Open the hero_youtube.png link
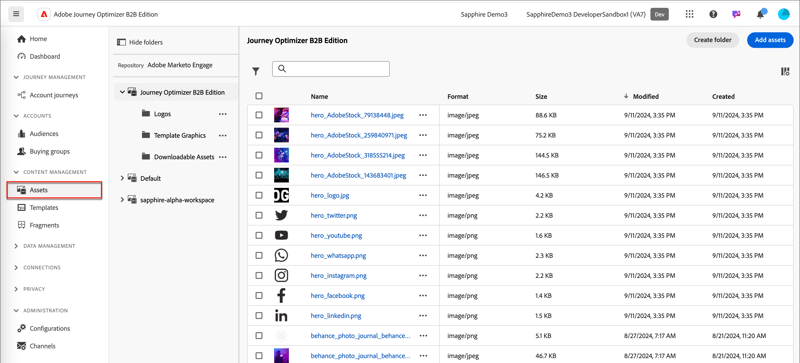 tap(336, 235)
